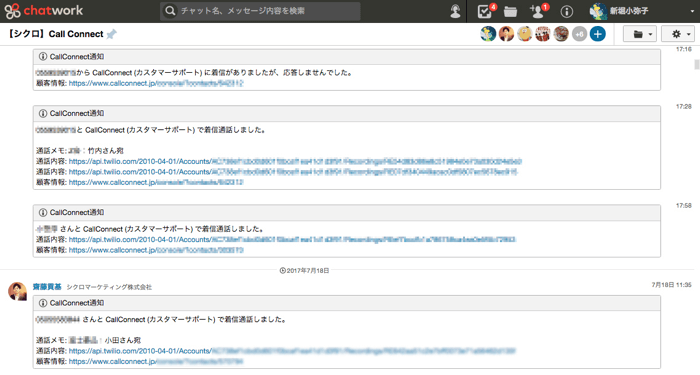Image resolution: width=700 pixels, height=375 pixels.
Task: Open the task list checkbox icon
Action: click(x=484, y=11)
